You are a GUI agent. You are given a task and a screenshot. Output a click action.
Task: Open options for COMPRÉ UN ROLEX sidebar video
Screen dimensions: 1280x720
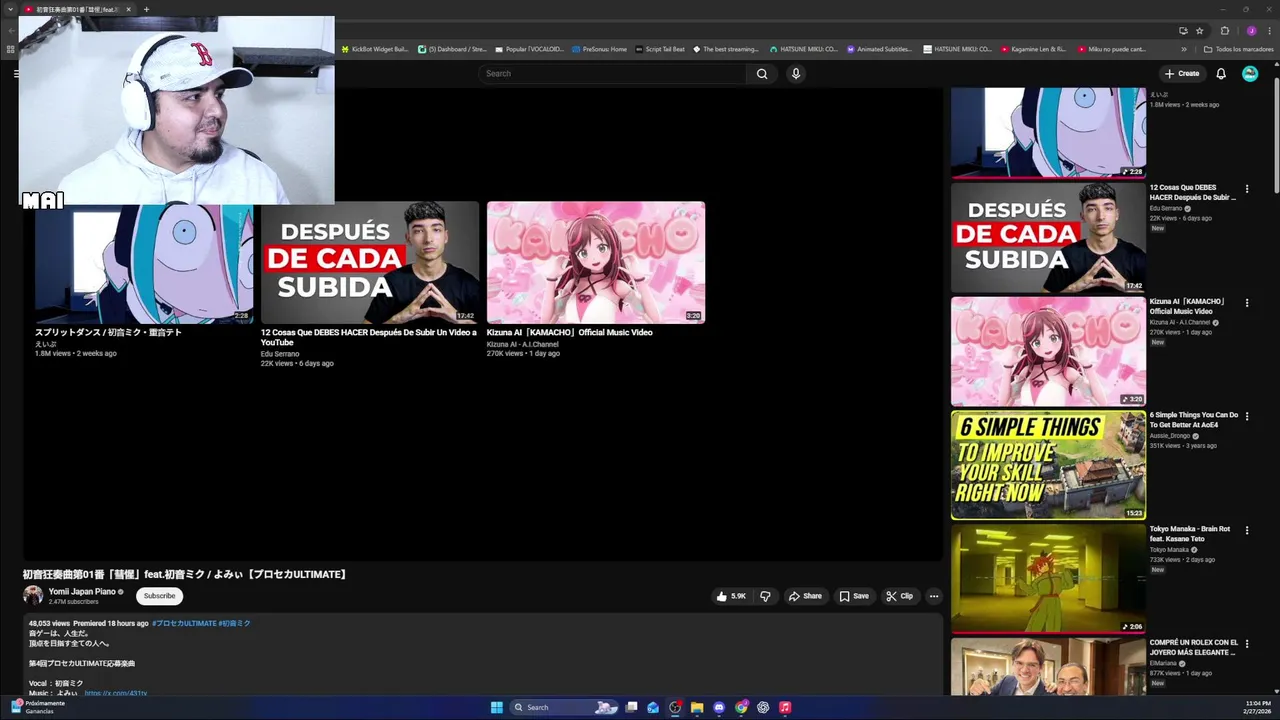[x=1247, y=644]
